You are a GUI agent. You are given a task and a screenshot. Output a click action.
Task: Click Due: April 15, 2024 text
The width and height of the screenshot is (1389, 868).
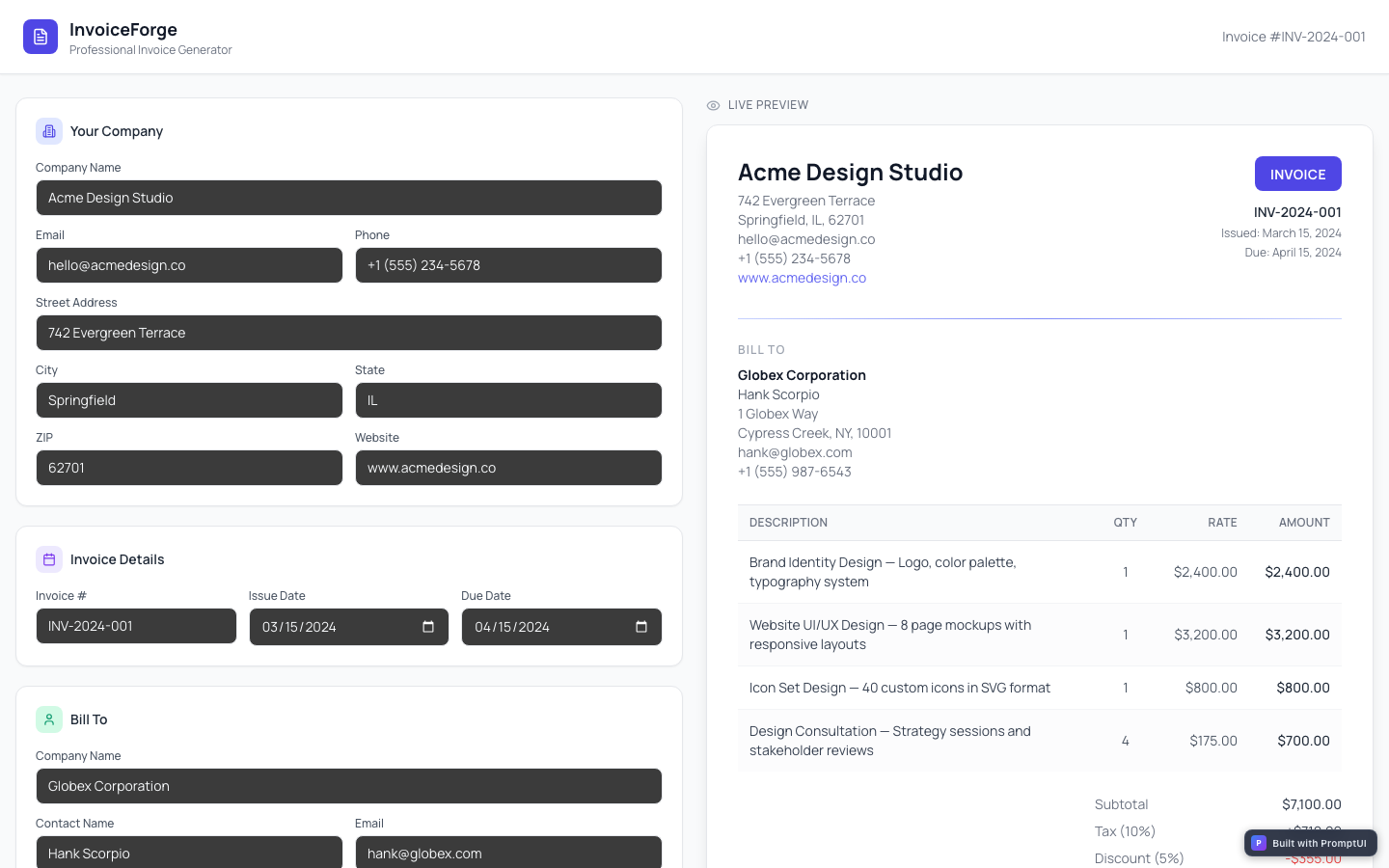coord(1293,253)
